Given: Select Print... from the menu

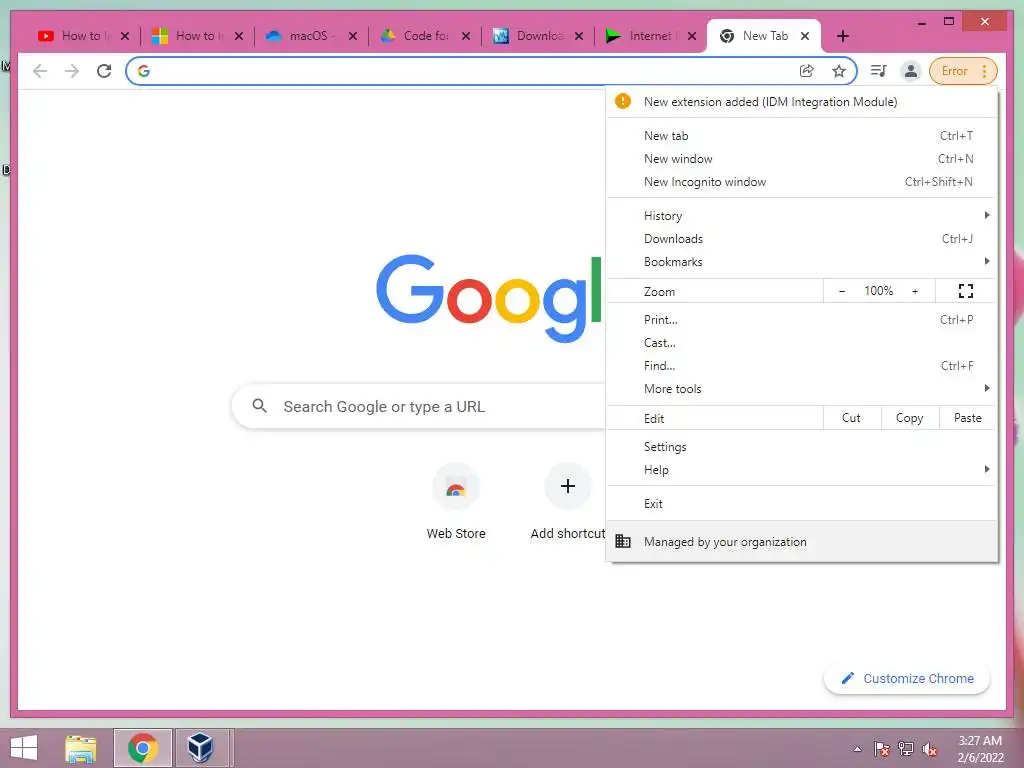Looking at the screenshot, I should pos(802,320).
